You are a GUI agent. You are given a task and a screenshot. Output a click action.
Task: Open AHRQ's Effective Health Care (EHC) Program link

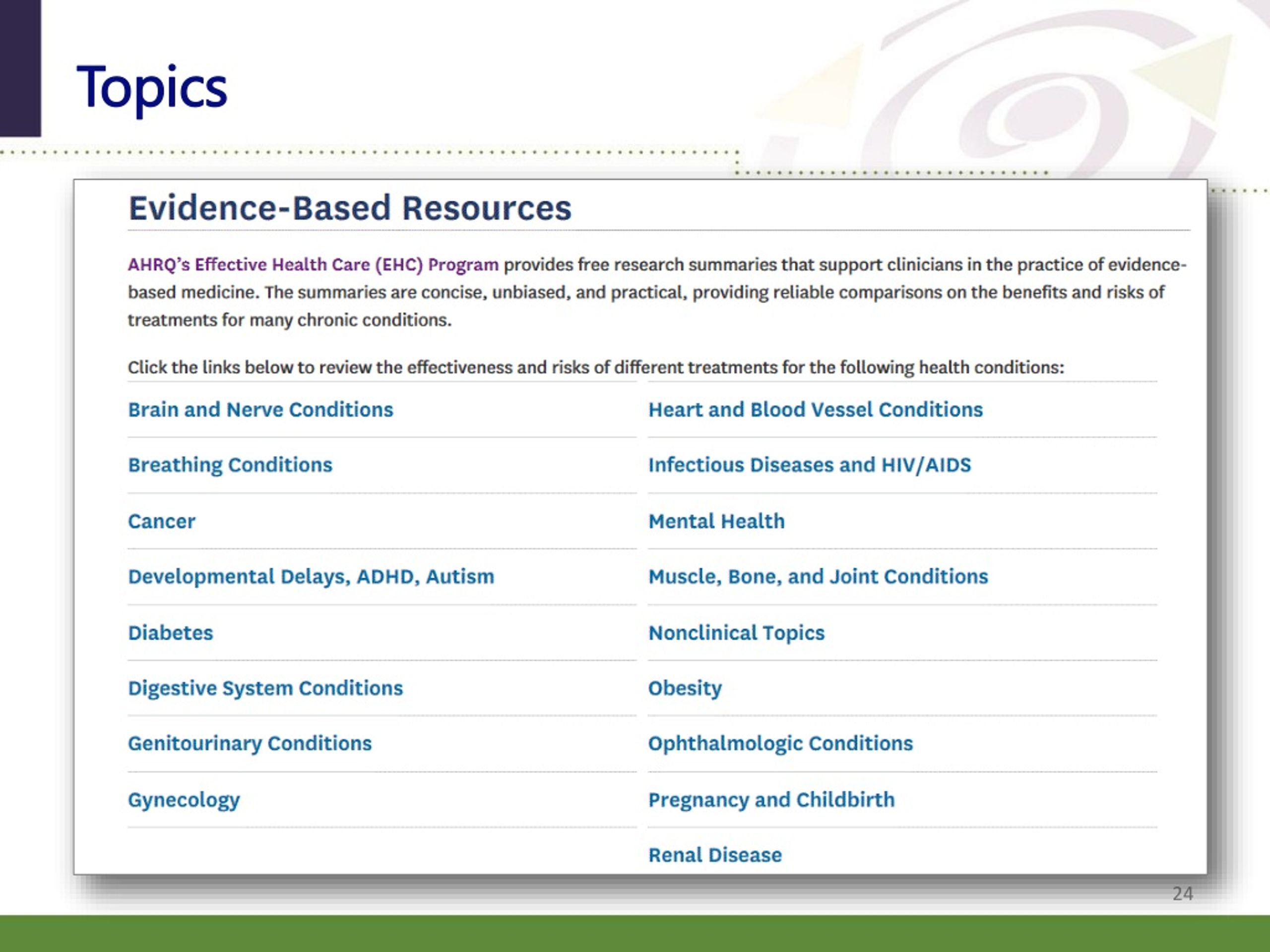313,265
